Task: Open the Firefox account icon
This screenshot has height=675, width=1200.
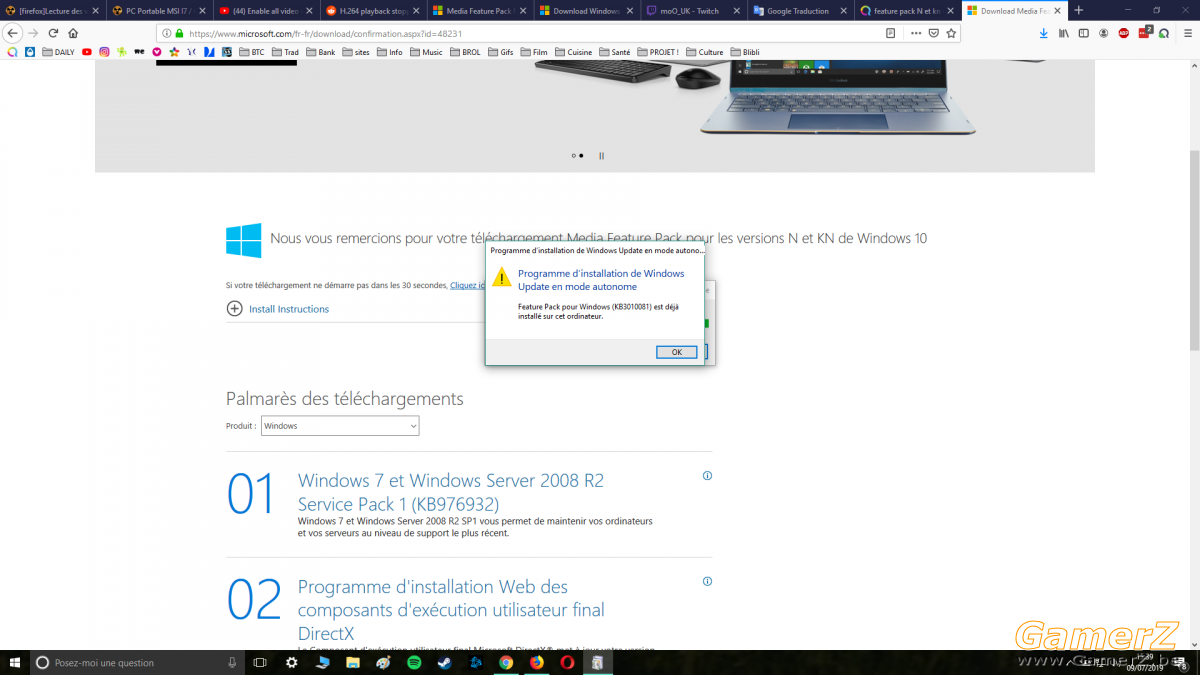Action: (1104, 33)
